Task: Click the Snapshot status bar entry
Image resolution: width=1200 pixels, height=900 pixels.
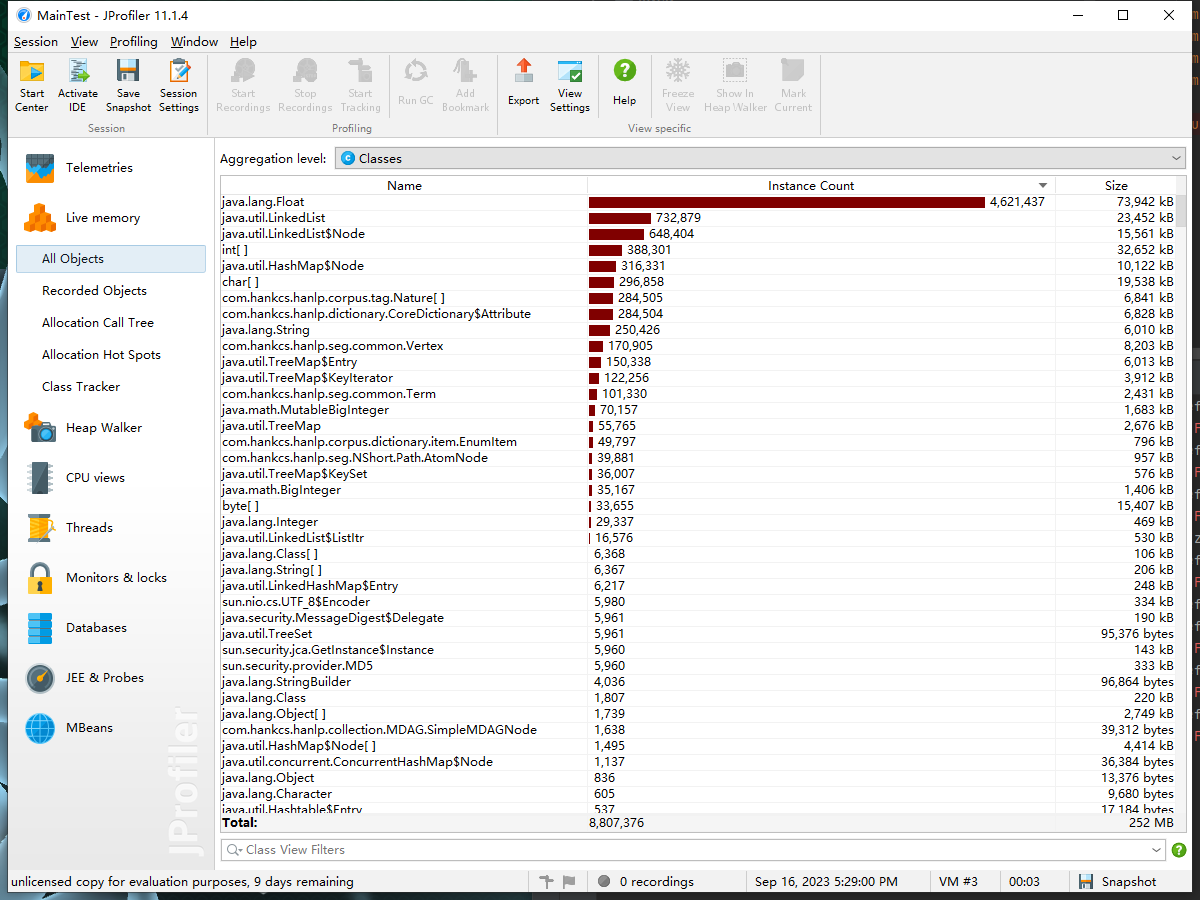Action: click(x=1118, y=882)
